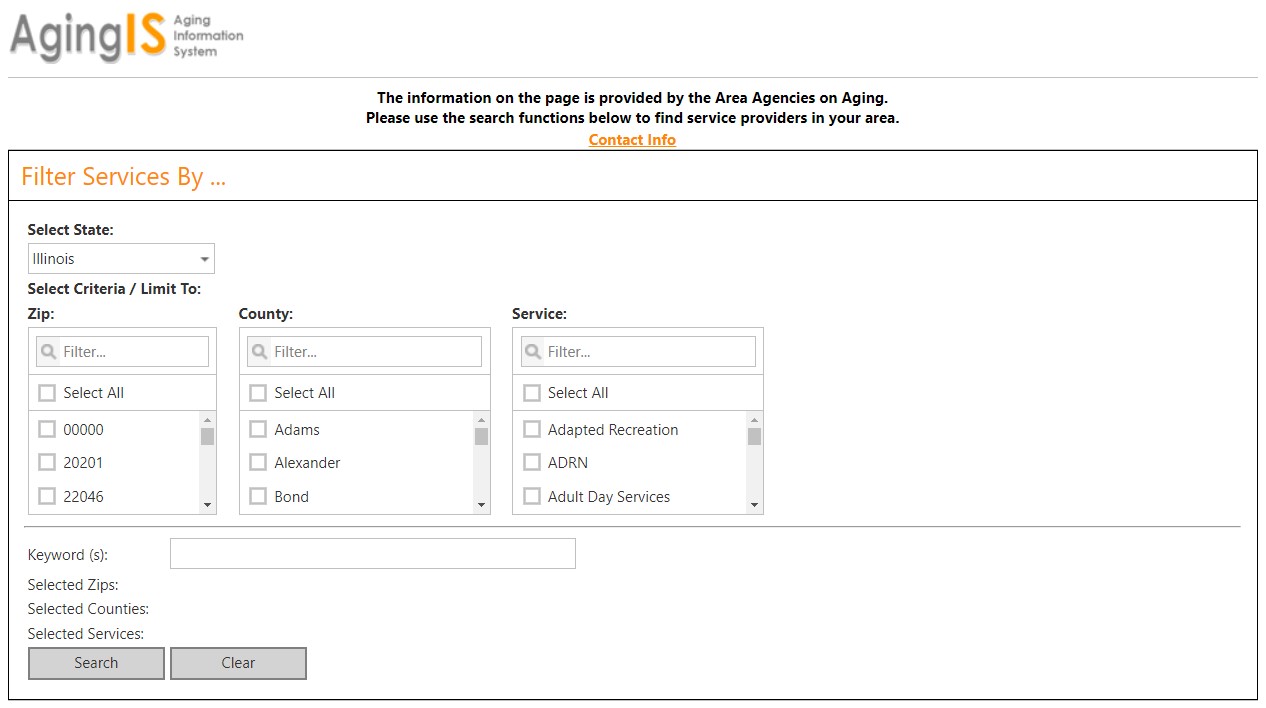Open the Select State dropdown
1266x708 pixels.
[121, 259]
